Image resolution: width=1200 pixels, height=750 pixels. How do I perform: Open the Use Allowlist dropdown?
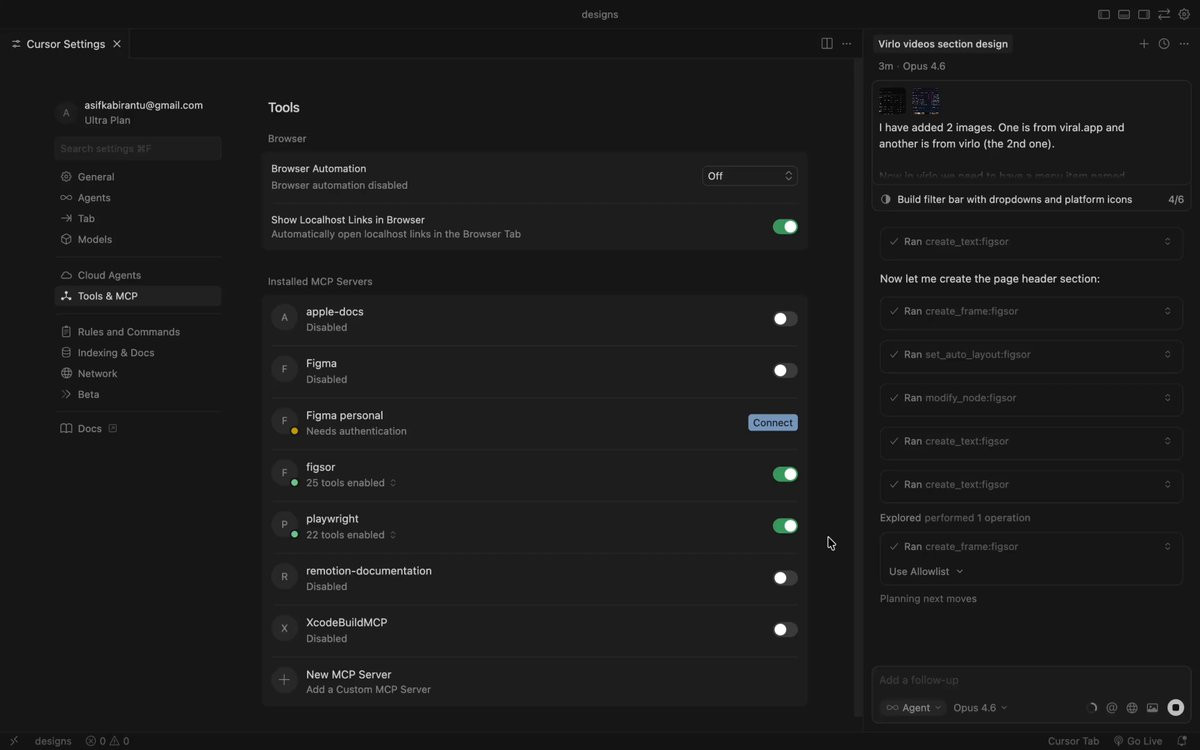pos(926,572)
